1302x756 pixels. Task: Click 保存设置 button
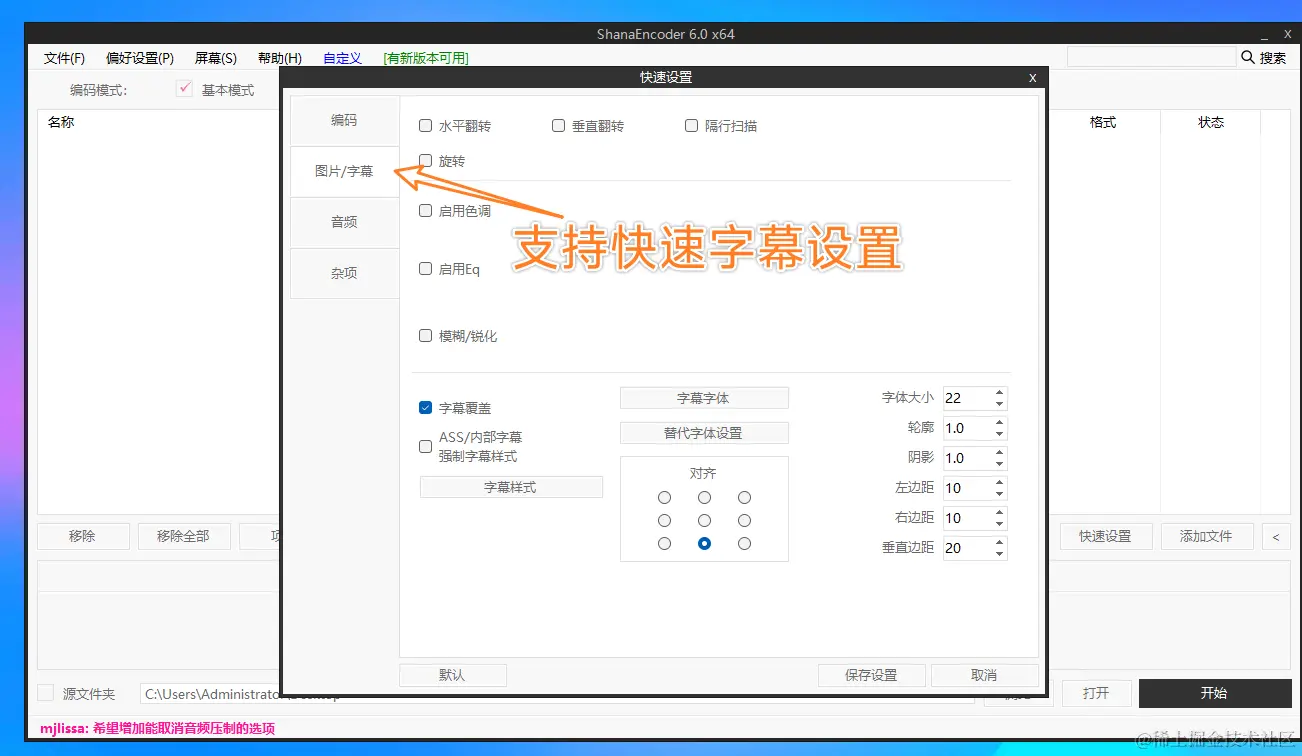tap(871, 675)
